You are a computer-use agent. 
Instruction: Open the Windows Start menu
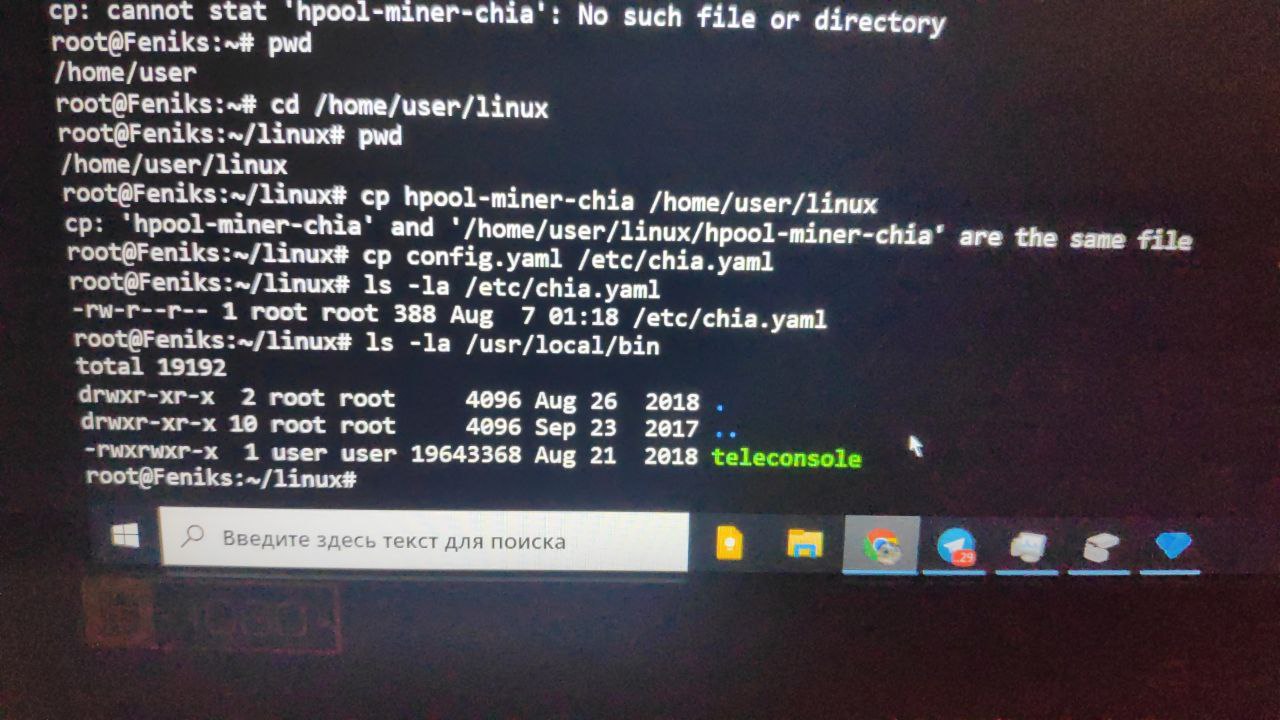coord(125,537)
